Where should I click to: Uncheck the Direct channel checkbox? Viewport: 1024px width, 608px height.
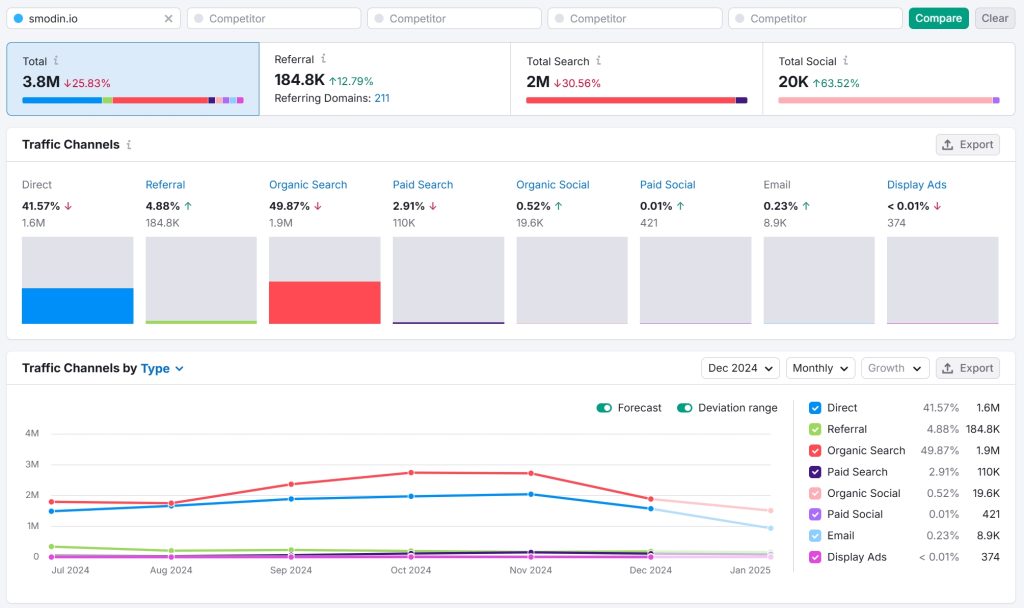(x=815, y=408)
